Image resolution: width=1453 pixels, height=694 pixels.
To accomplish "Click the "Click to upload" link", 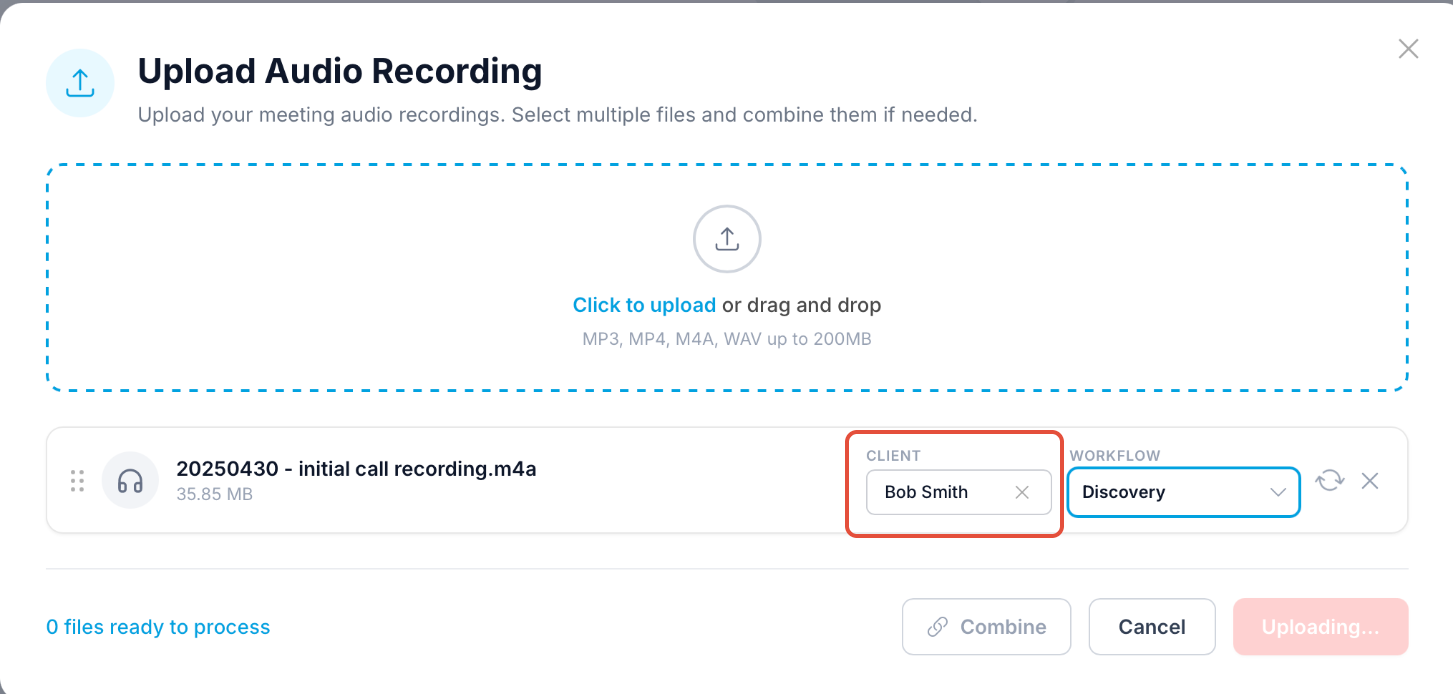I will (x=644, y=305).
